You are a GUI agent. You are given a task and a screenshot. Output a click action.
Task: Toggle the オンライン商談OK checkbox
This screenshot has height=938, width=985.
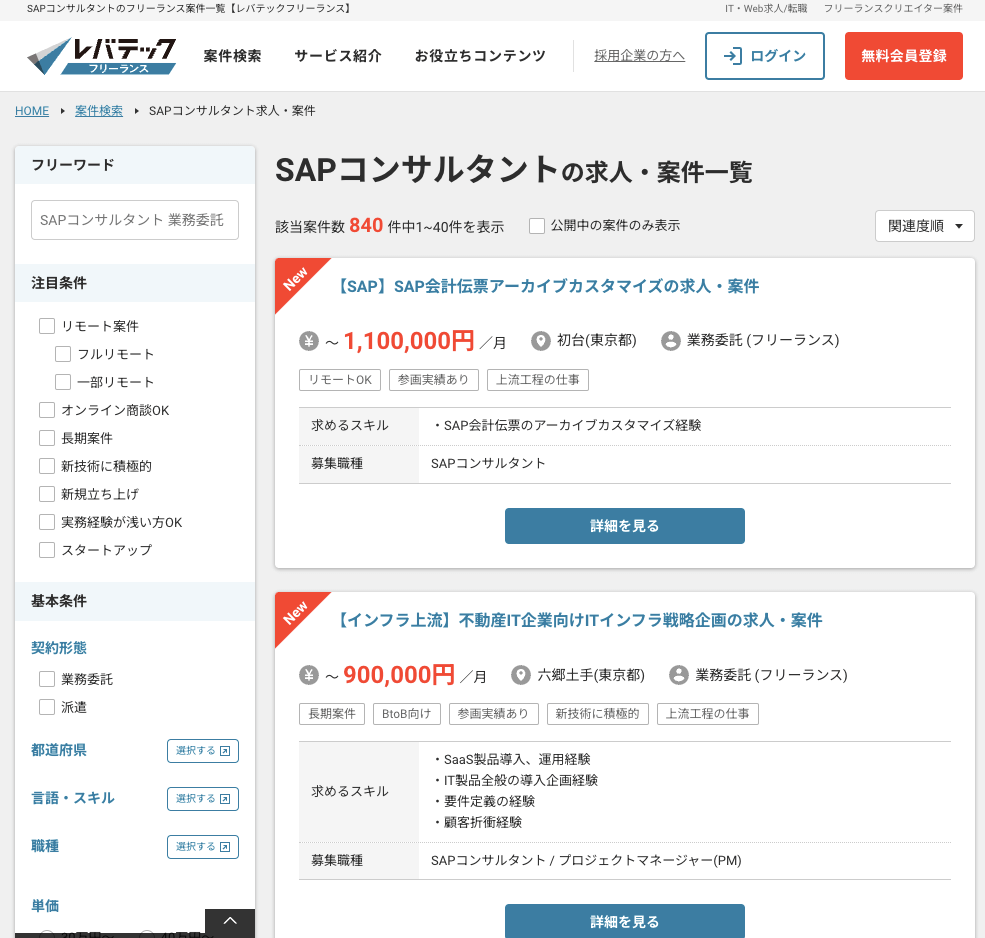47,410
